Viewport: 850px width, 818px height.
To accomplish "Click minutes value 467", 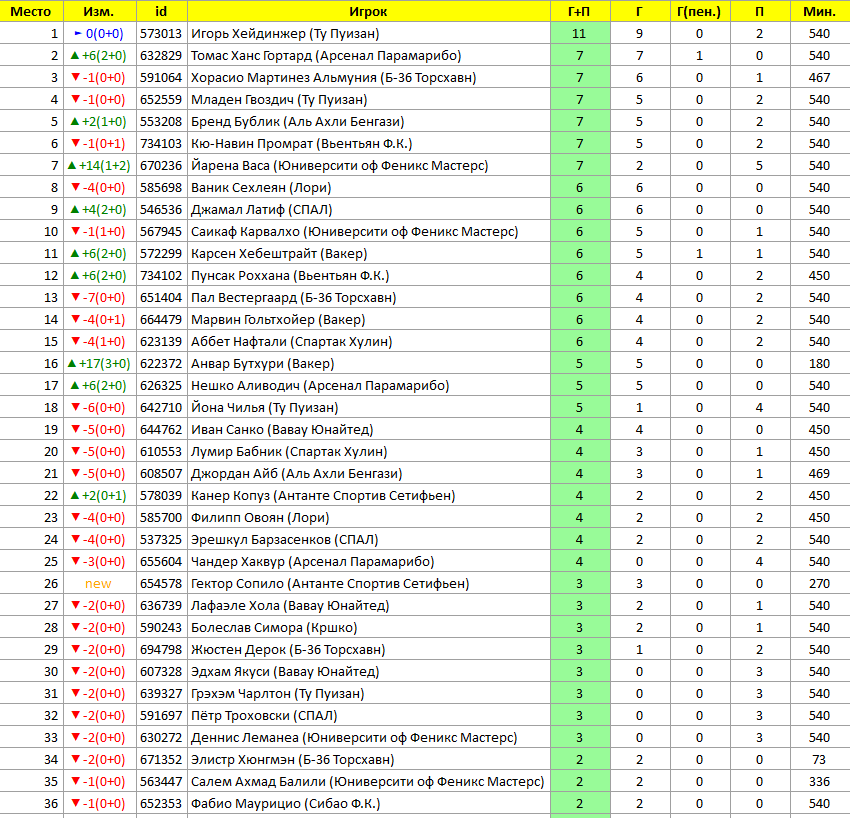I will tap(819, 78).
